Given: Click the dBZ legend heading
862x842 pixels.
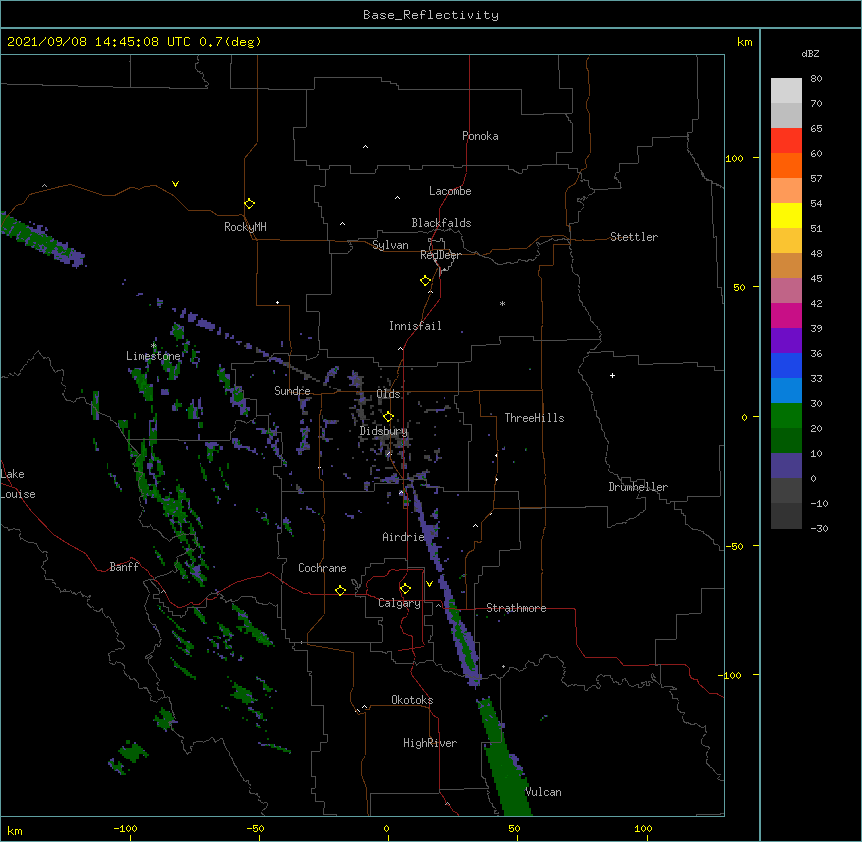Looking at the screenshot, I should coord(810,53).
